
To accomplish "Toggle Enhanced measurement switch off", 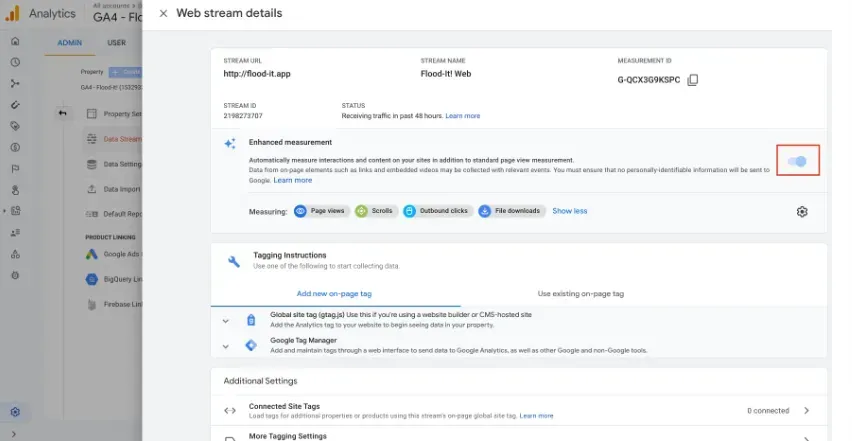I will pos(797,161).
